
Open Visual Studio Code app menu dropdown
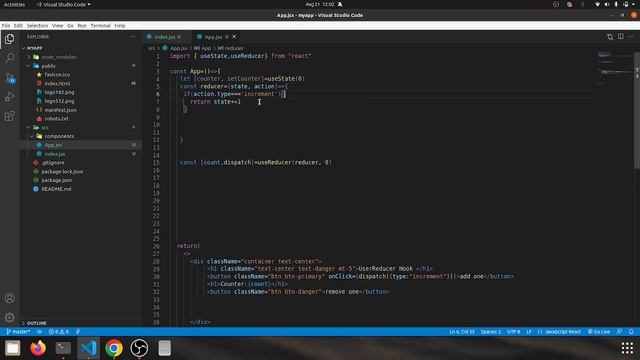[x=64, y=4]
